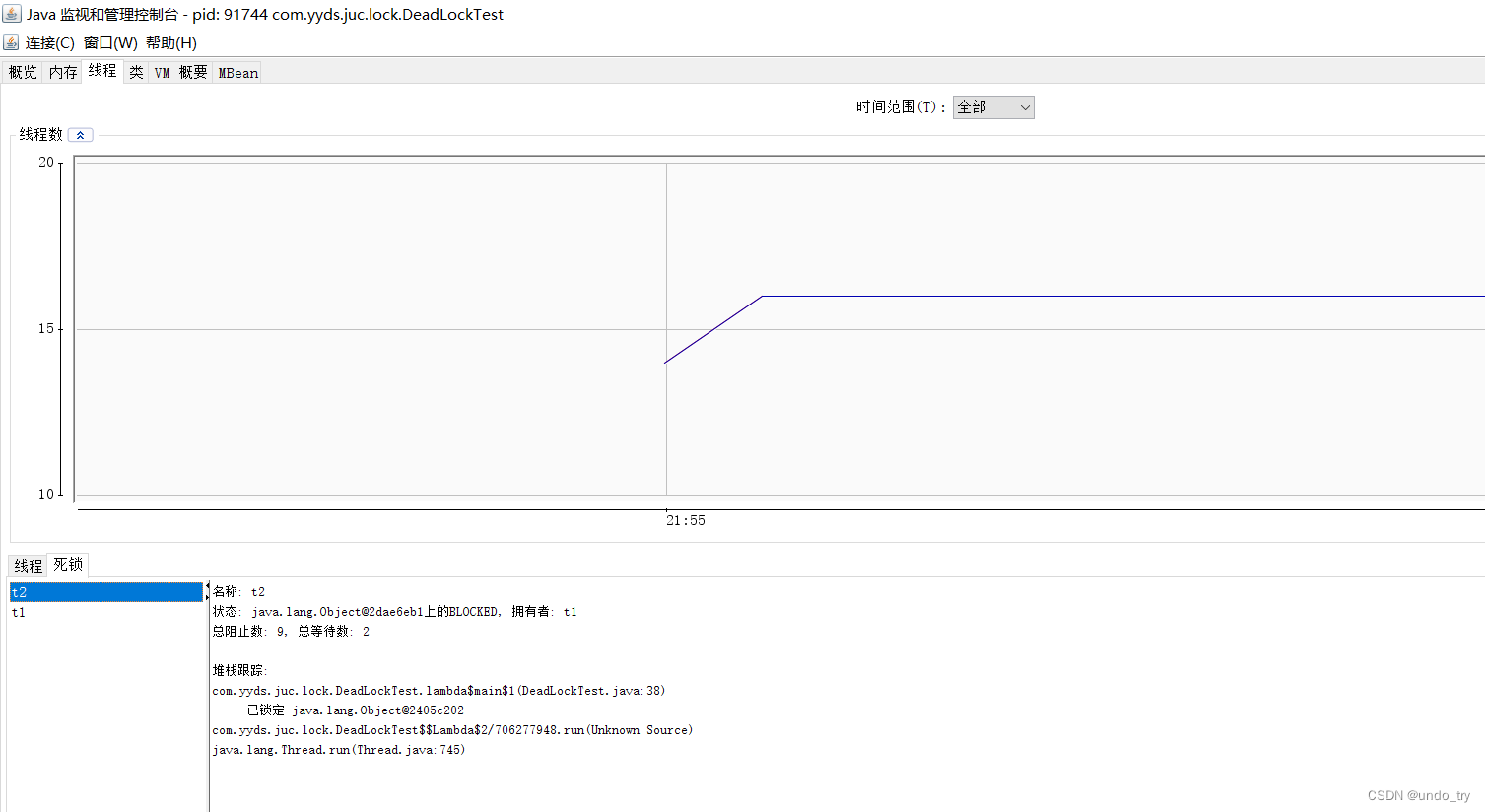
Task: Switch to the 类 tab
Action: pos(136,73)
